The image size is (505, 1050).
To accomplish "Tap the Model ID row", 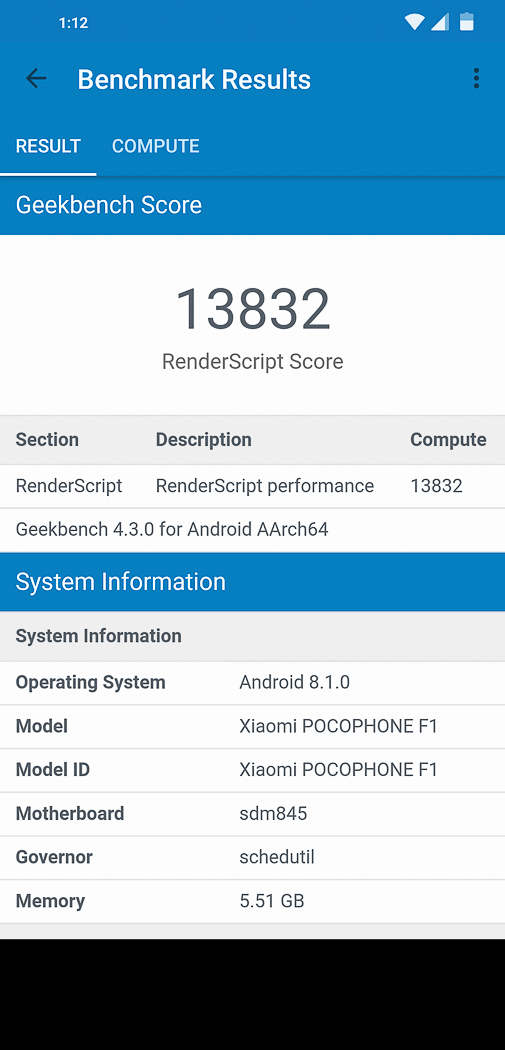I will point(252,770).
